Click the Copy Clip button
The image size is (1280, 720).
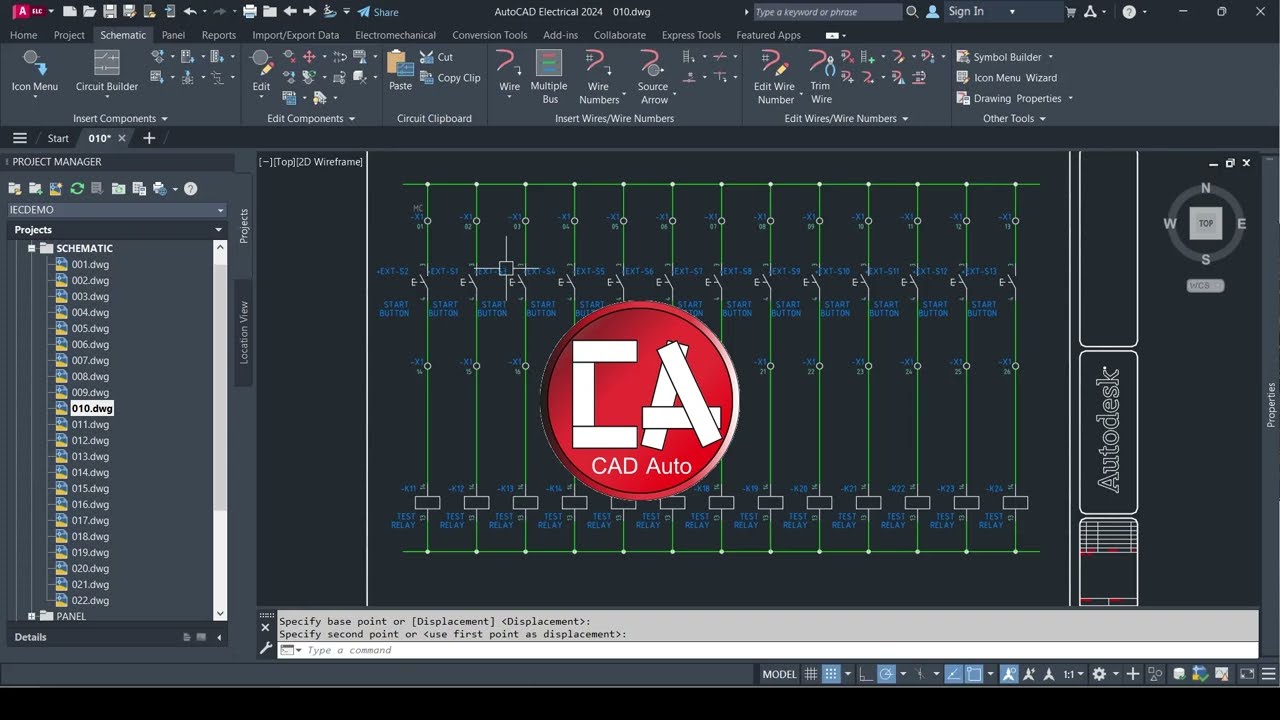(x=450, y=78)
